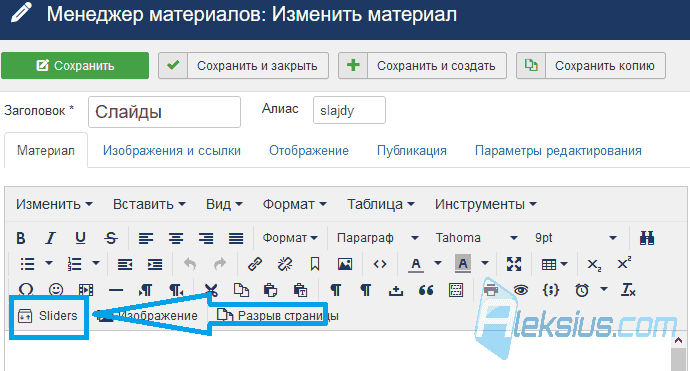Switch to Изображения и ссылки tab
Image resolution: width=690 pixels, height=371 pixels.
point(172,151)
